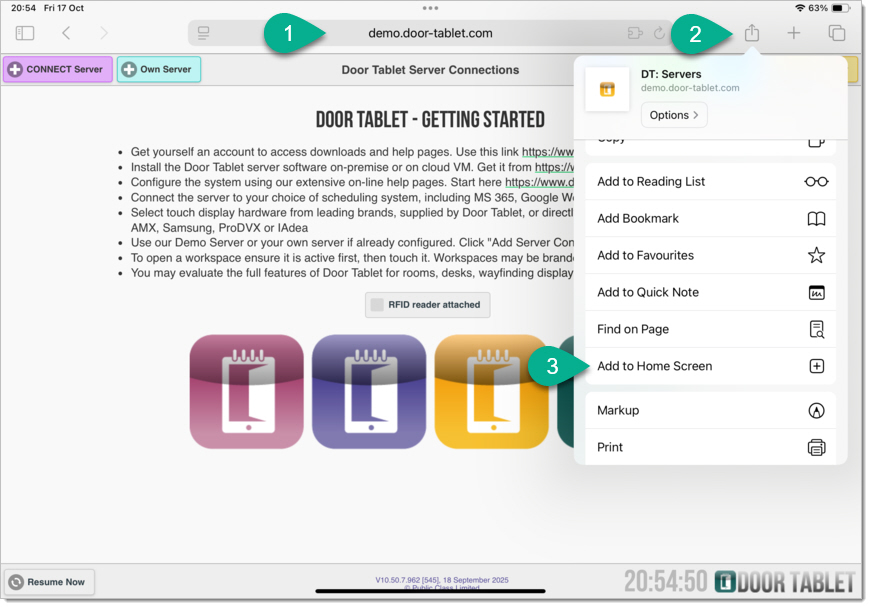Click the Own Server button
The width and height of the screenshot is (870, 607).
[x=159, y=70]
